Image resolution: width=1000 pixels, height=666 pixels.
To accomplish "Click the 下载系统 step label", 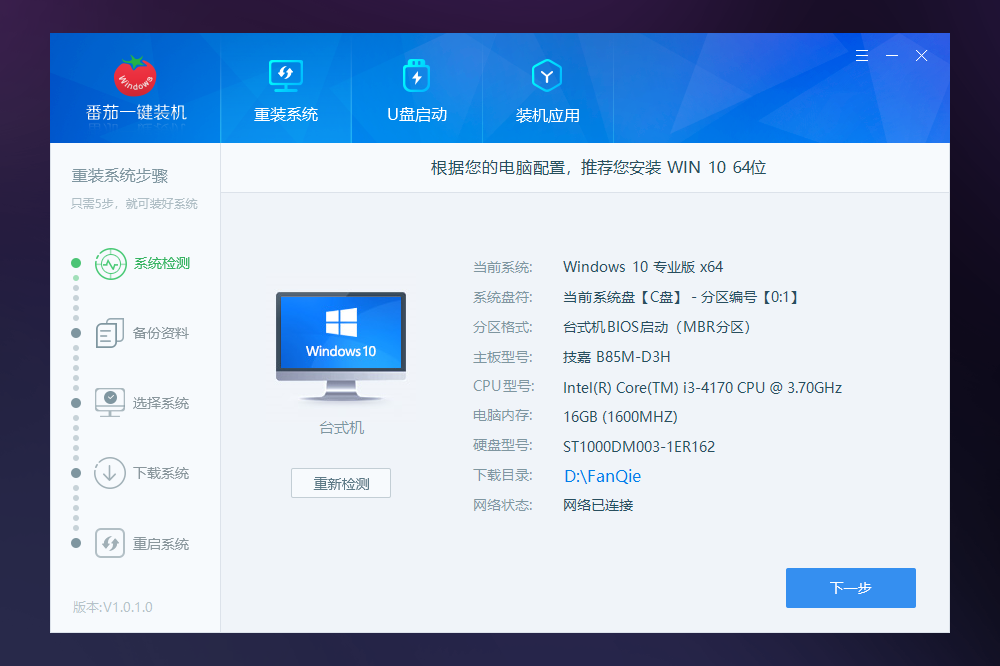I will (161, 473).
